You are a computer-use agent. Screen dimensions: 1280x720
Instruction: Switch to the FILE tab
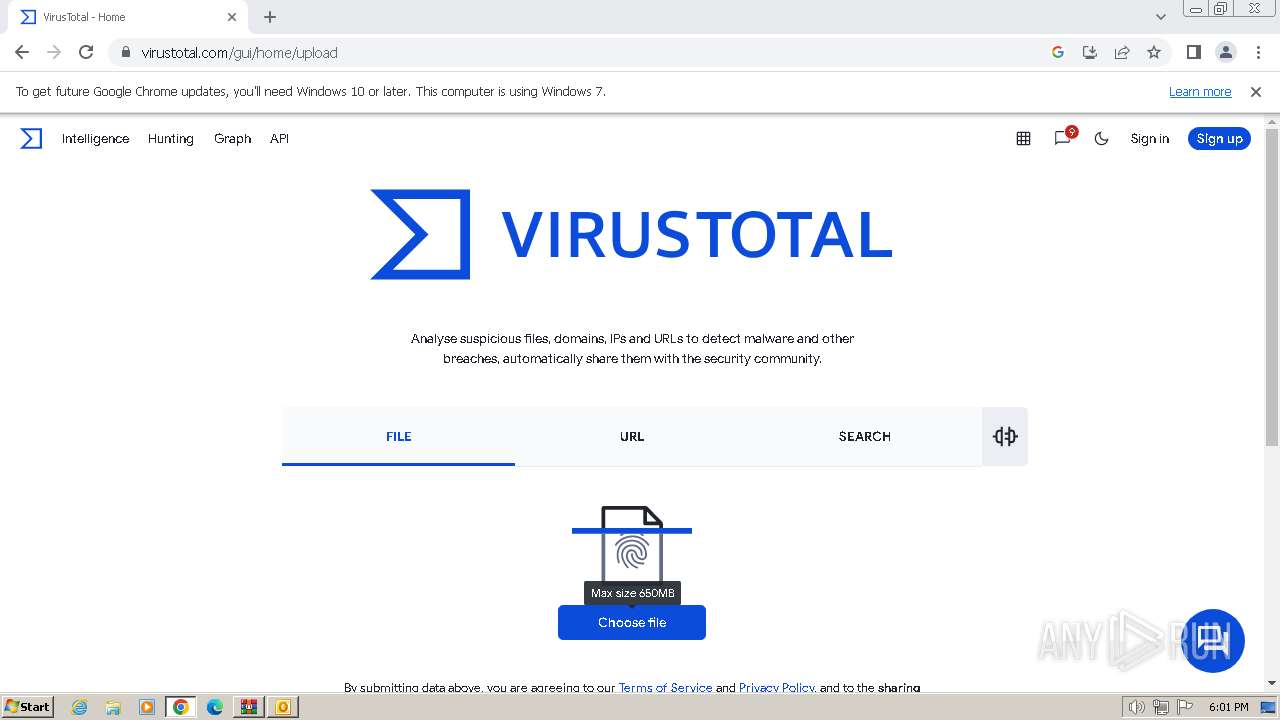click(x=398, y=436)
